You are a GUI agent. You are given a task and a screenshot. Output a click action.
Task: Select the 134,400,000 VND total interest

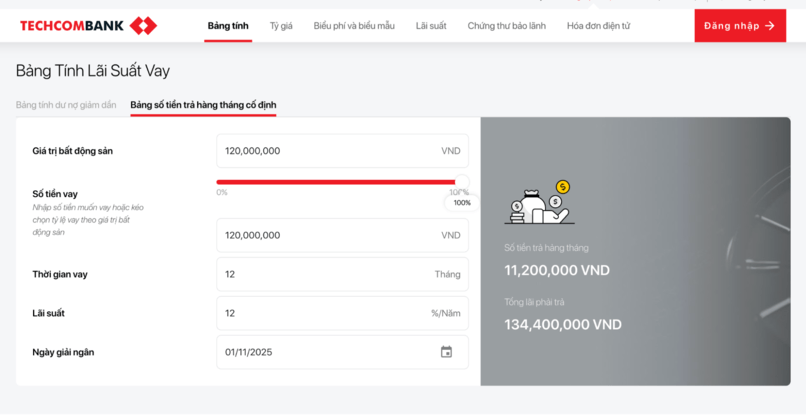tap(563, 324)
